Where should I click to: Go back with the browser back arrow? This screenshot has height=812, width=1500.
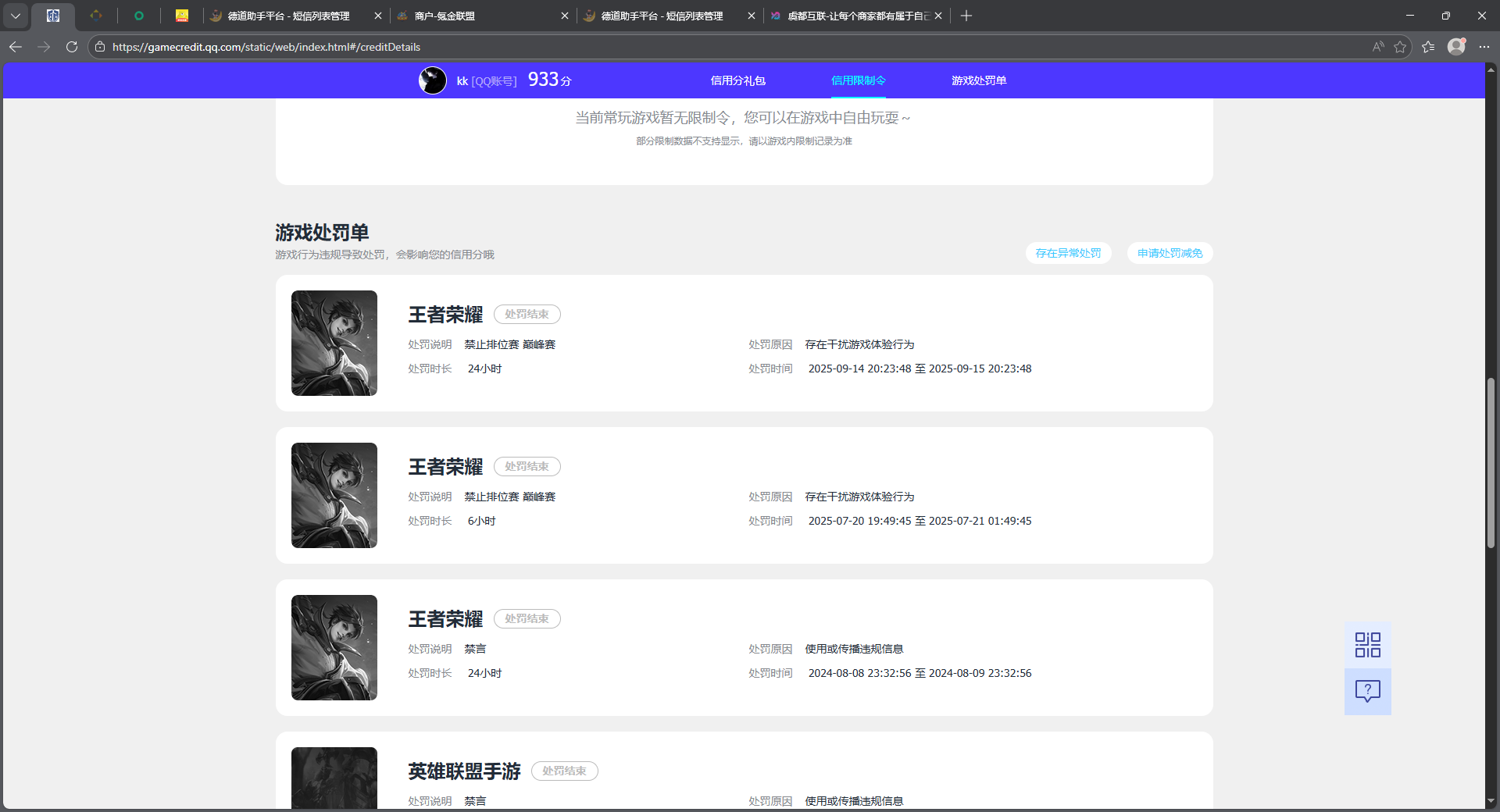click(16, 47)
